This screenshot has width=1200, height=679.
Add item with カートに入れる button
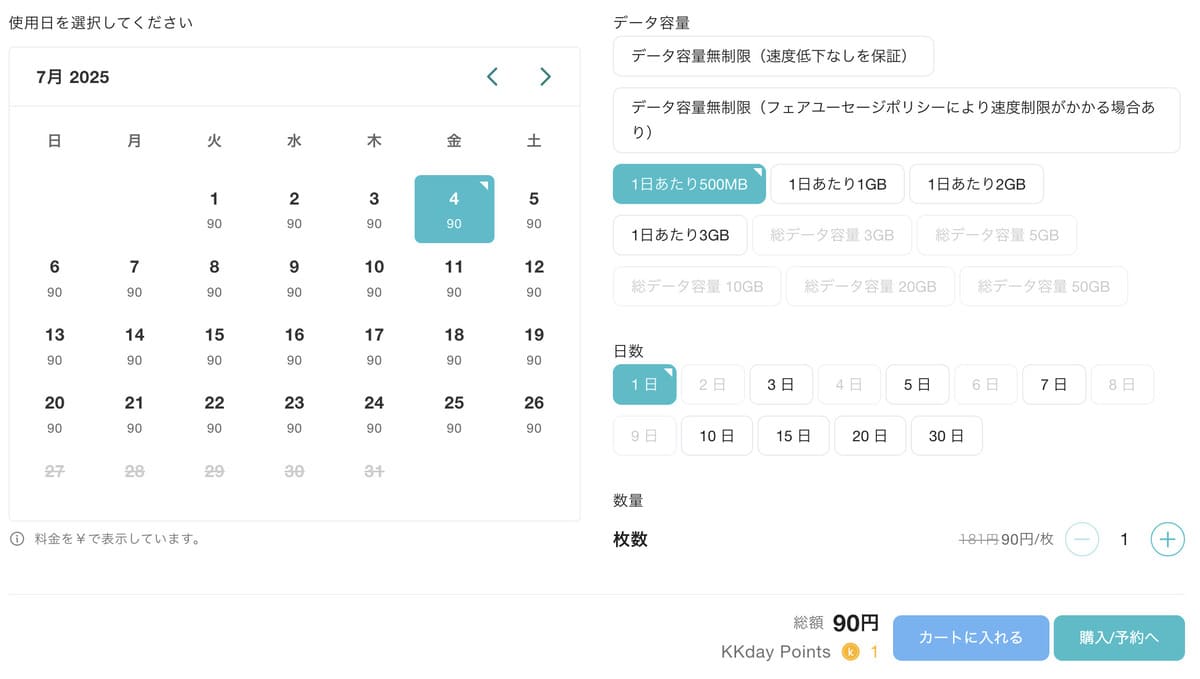[x=970, y=638]
